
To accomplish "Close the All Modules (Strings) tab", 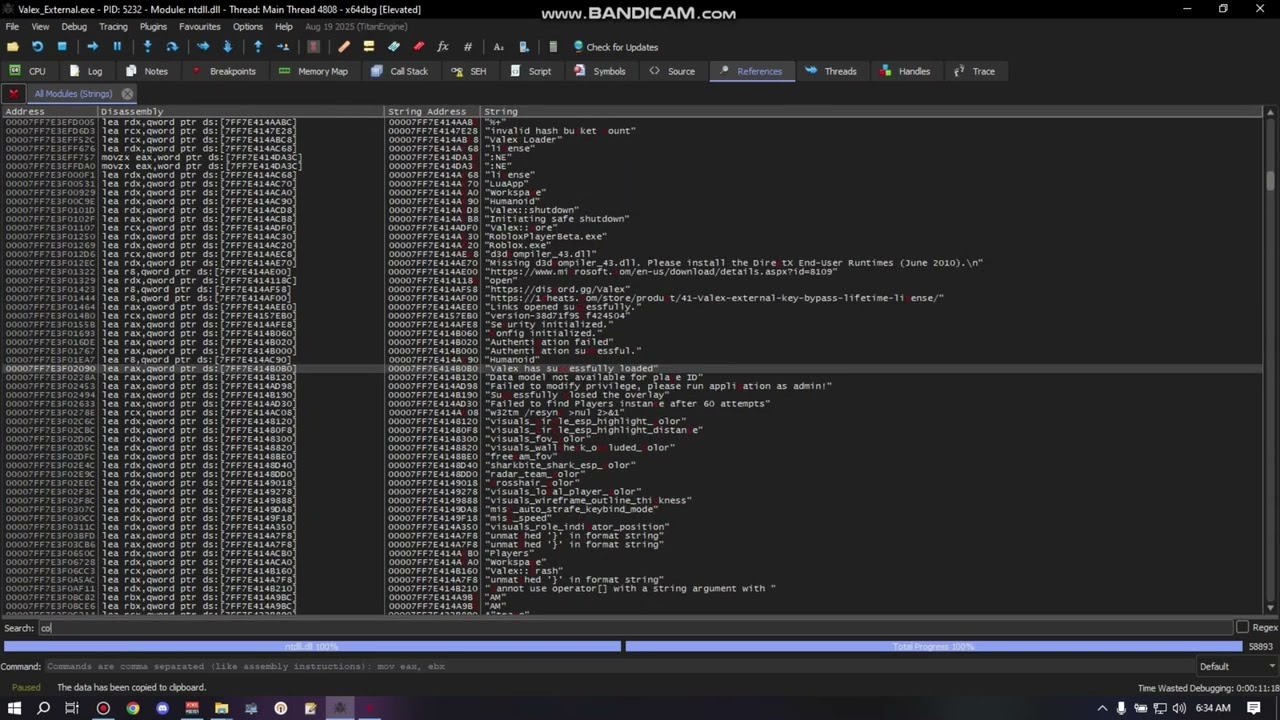I will (x=127, y=94).
